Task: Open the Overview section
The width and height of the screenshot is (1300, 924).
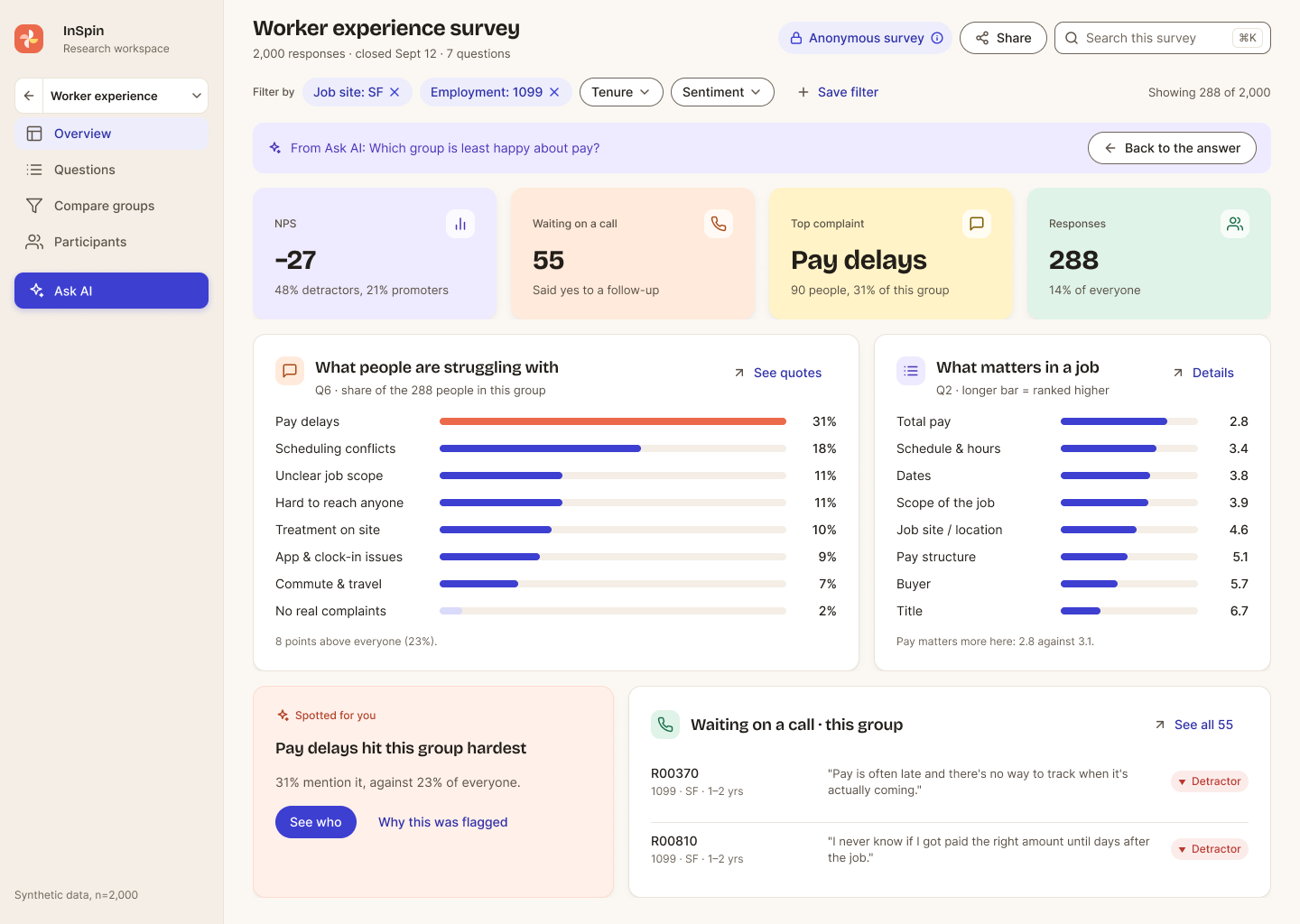Action: pyautogui.click(x=112, y=134)
